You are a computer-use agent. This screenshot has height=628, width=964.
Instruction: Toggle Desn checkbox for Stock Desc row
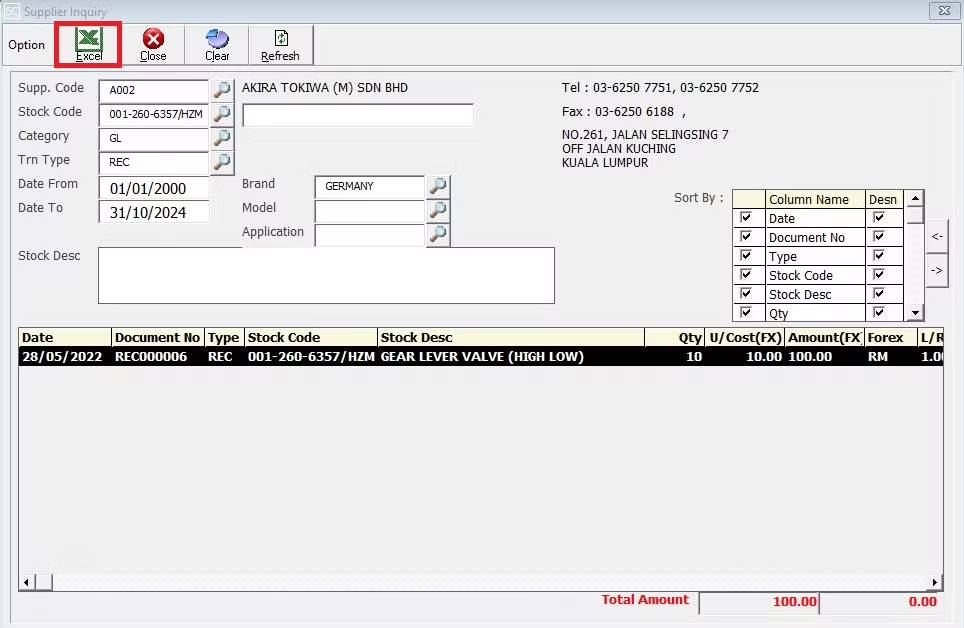(879, 294)
